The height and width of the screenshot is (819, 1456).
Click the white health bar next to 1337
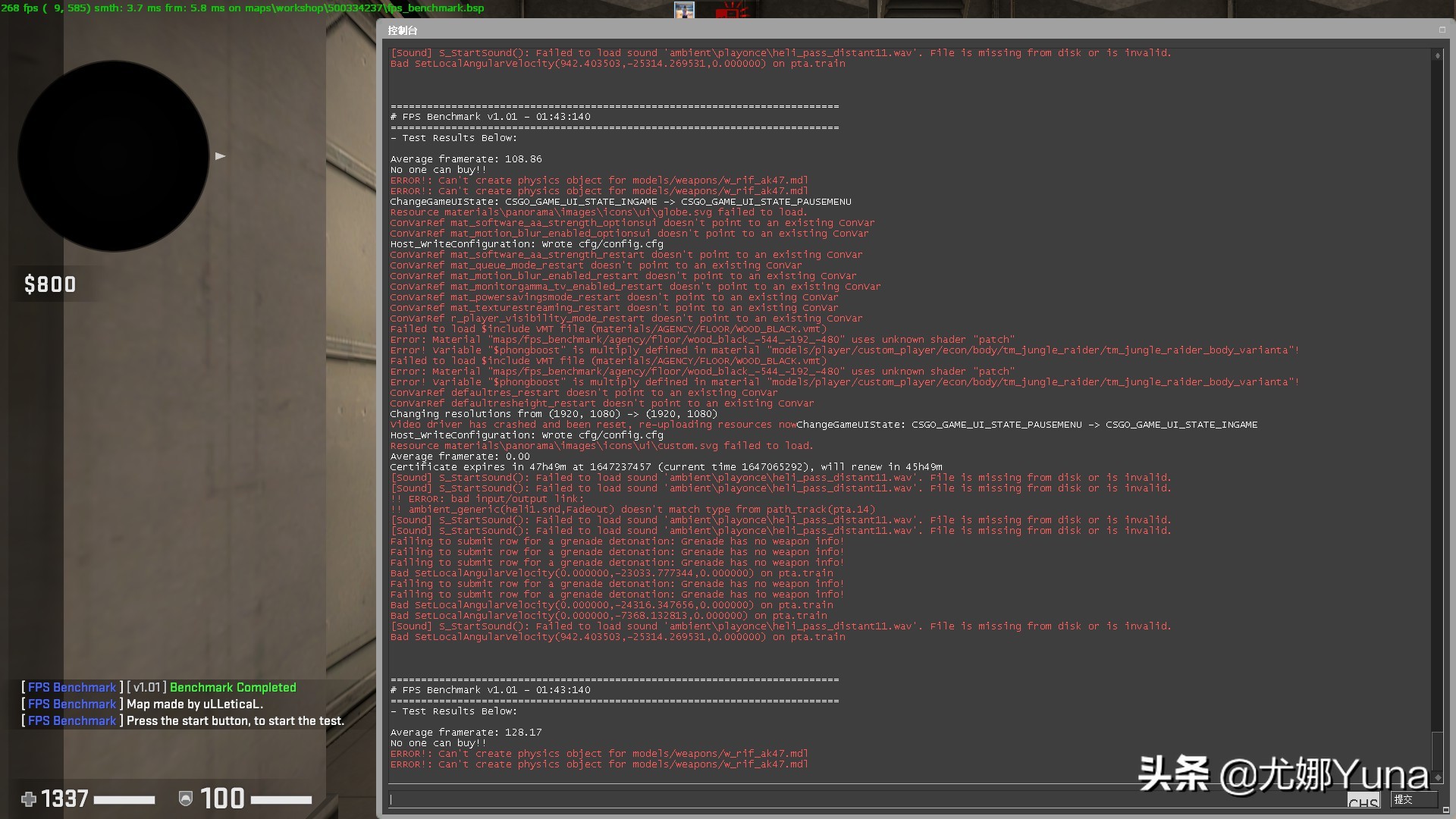point(124,800)
